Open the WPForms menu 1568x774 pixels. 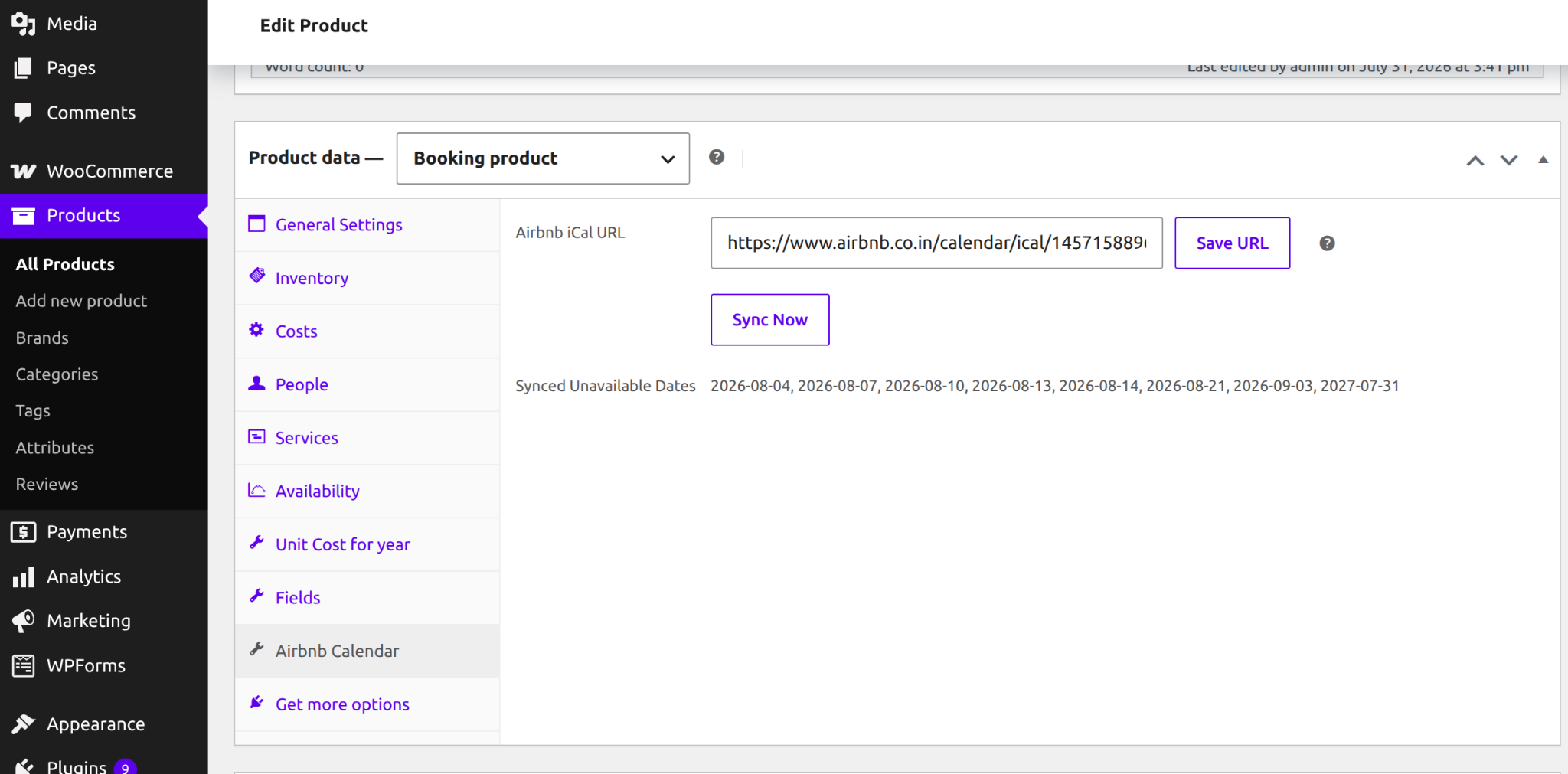point(104,666)
